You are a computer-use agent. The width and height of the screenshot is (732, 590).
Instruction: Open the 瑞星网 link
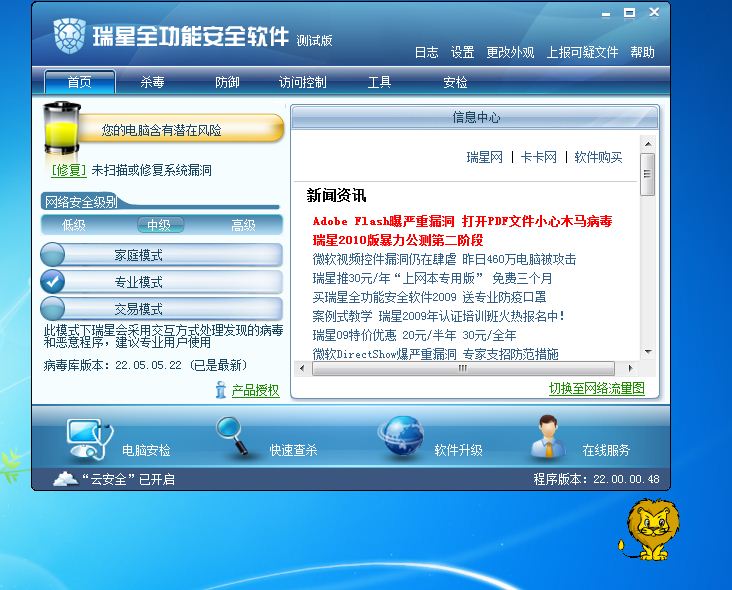485,157
